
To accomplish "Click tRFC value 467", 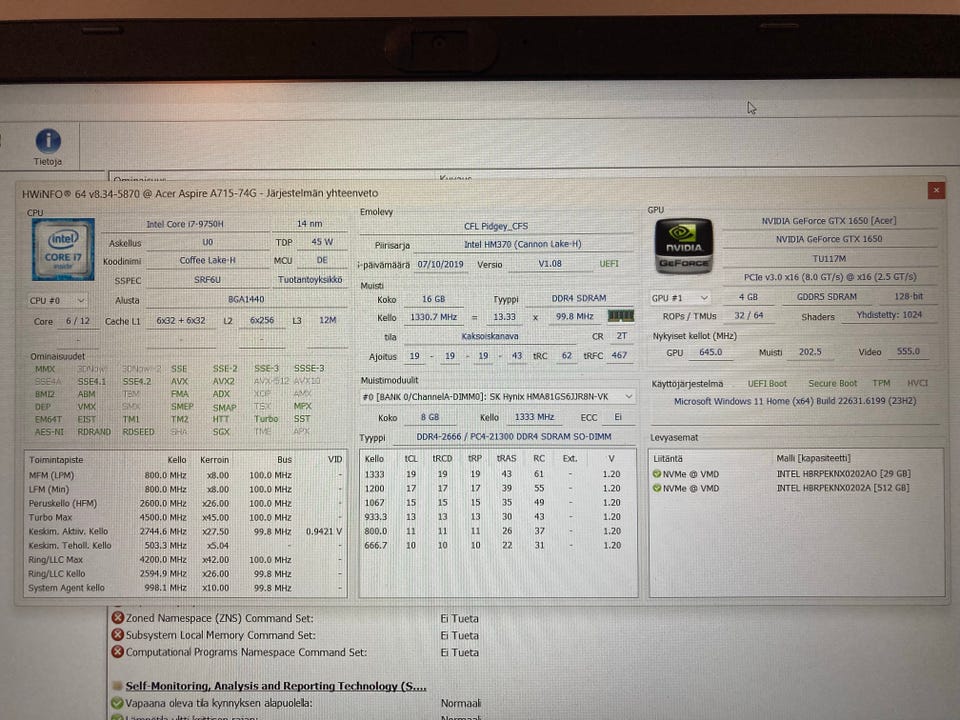I will [619, 355].
